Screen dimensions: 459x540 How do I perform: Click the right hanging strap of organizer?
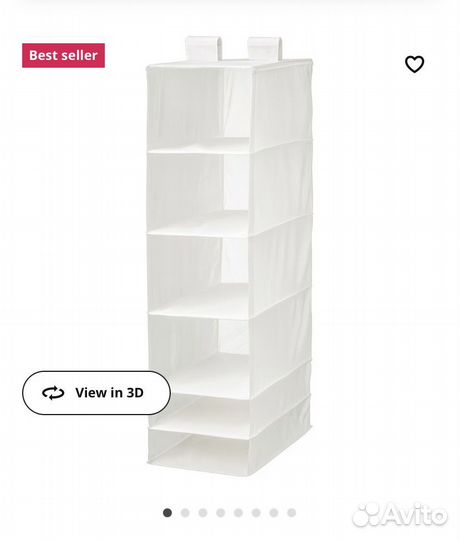[x=265, y=48]
